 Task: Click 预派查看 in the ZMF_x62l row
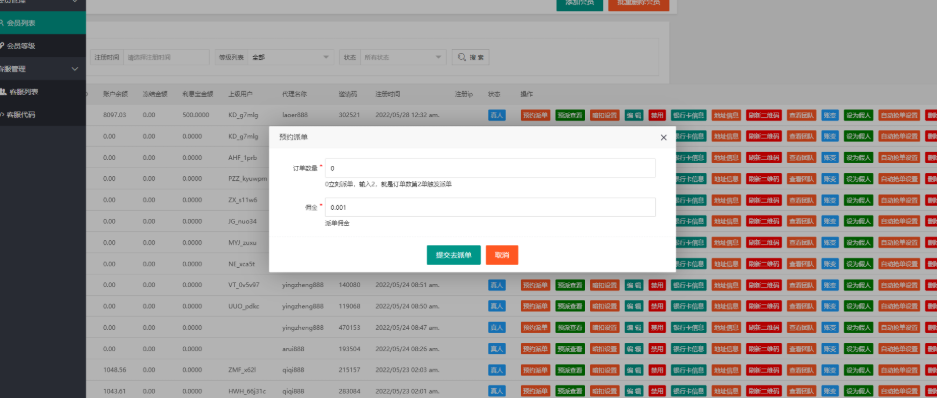coord(570,370)
